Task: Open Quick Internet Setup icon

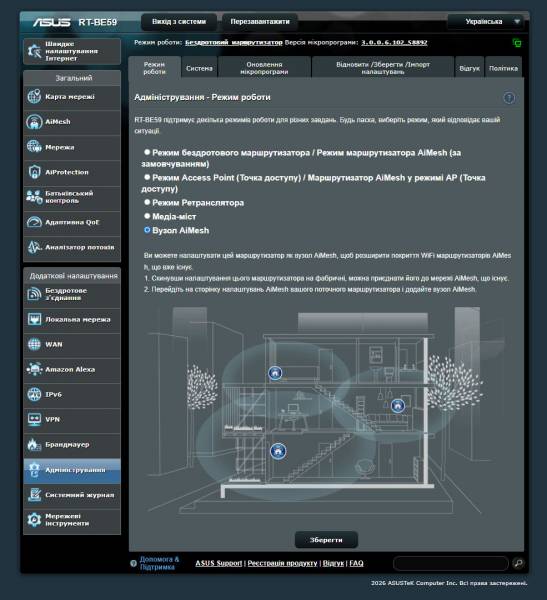Action: 34,51
